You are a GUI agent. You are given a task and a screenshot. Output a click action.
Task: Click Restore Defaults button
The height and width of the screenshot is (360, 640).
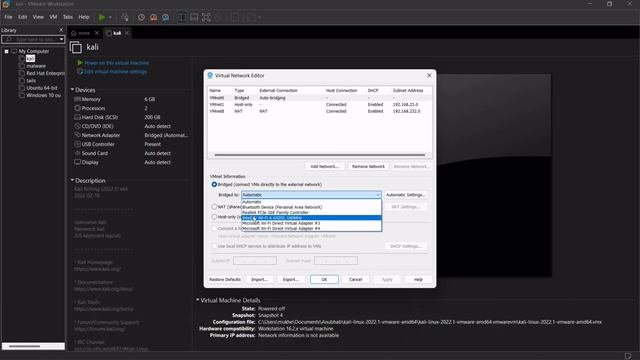225,280
